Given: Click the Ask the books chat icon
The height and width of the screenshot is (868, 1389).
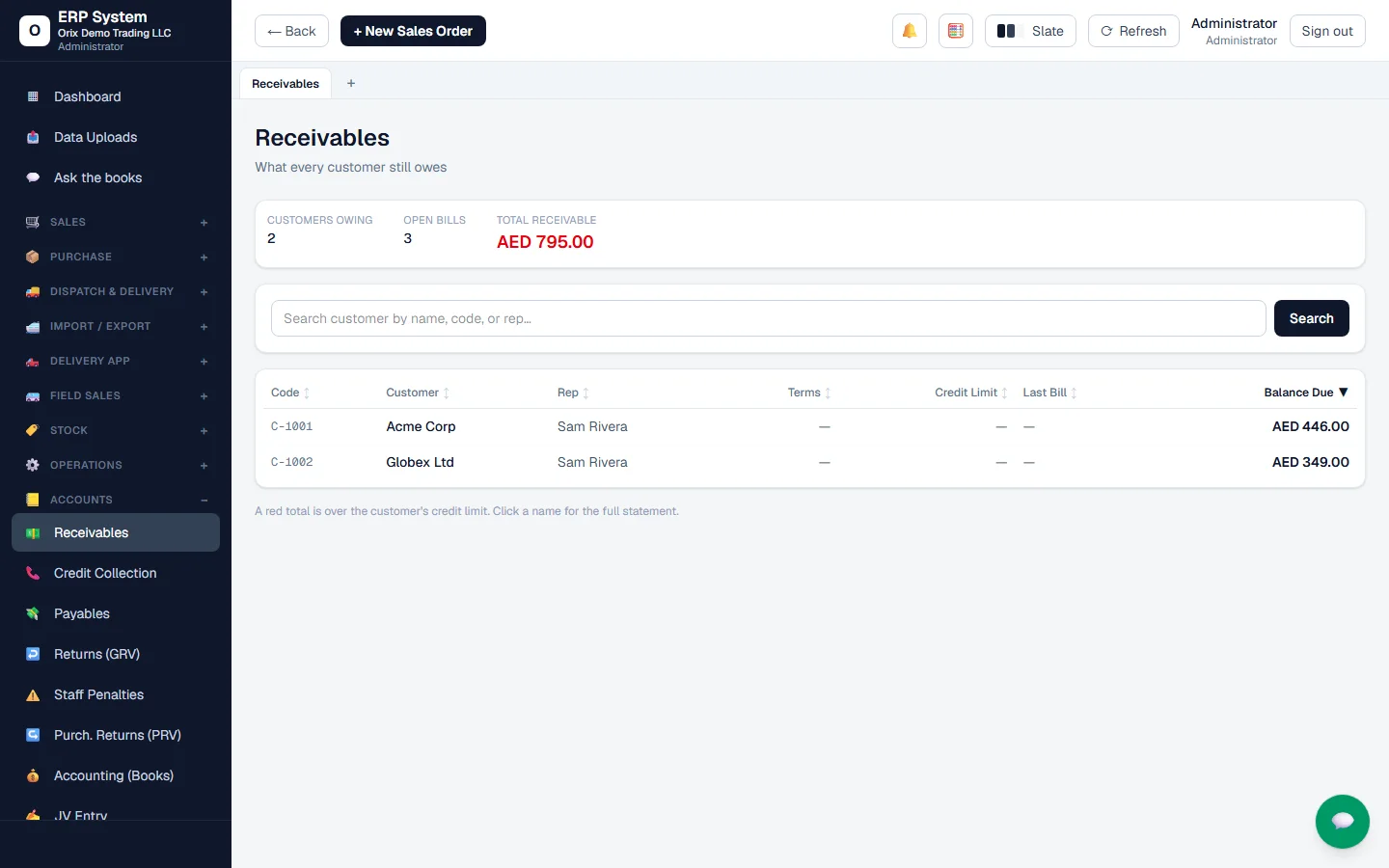Looking at the screenshot, I should 33,177.
